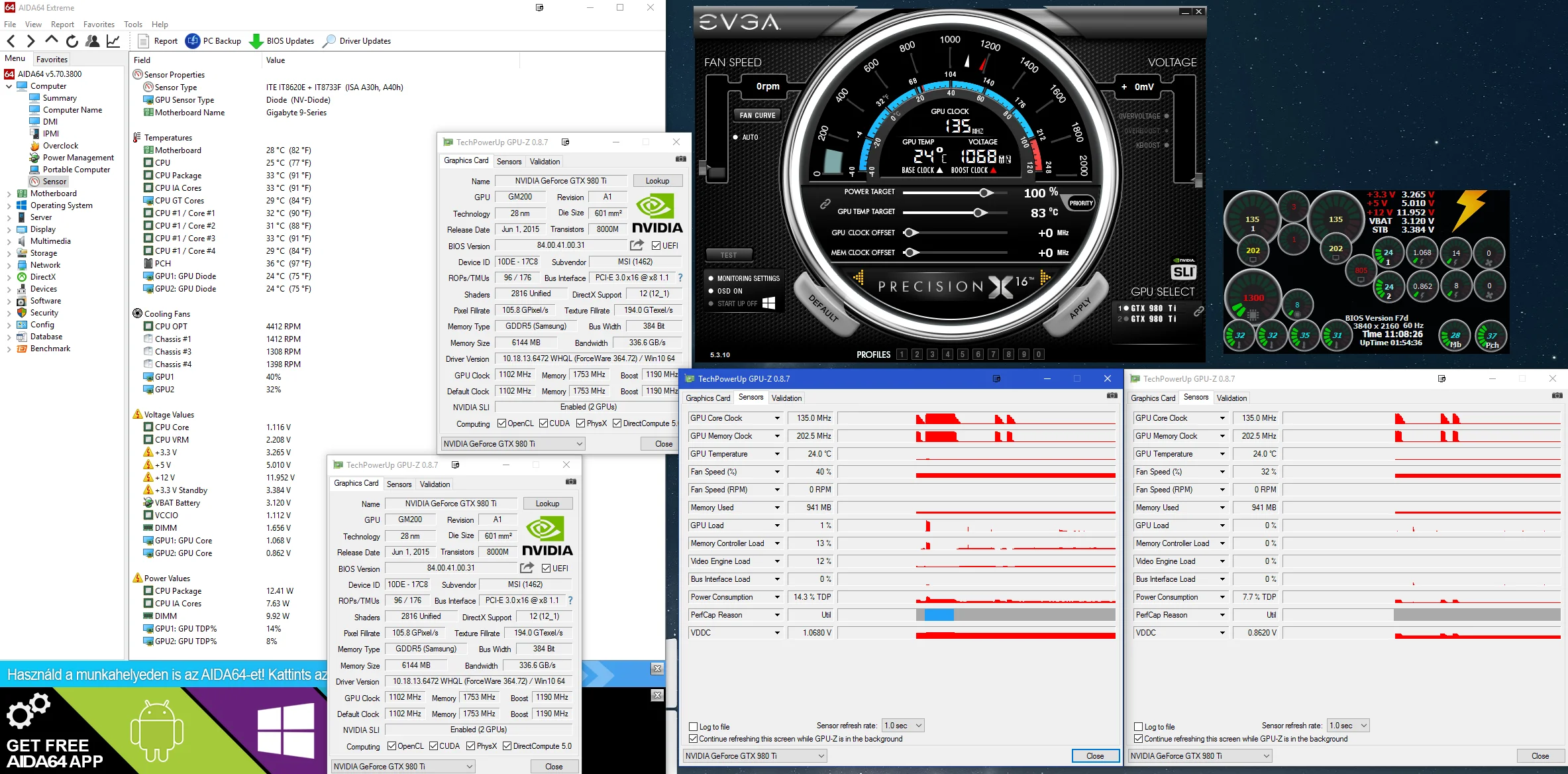The height and width of the screenshot is (774, 1568).
Task: Toggle Continue refreshing checkbox in right GPU-Z window
Action: pos(1138,739)
